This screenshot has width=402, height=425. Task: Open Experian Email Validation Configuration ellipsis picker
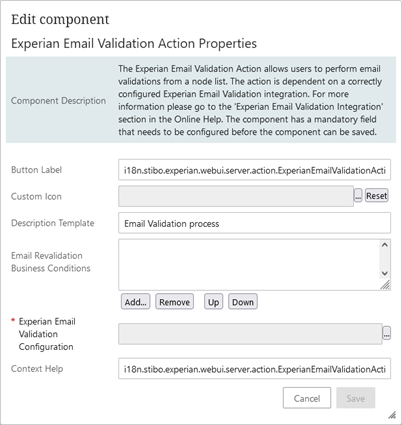click(387, 333)
